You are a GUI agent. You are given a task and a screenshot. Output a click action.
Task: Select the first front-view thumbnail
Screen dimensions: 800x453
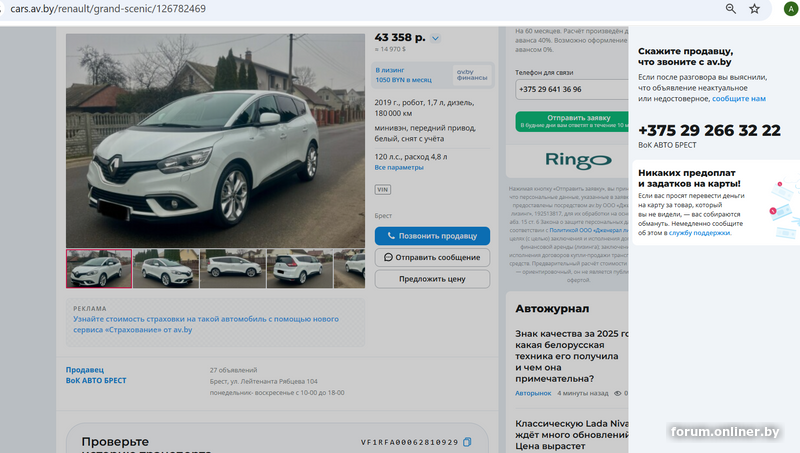99,269
